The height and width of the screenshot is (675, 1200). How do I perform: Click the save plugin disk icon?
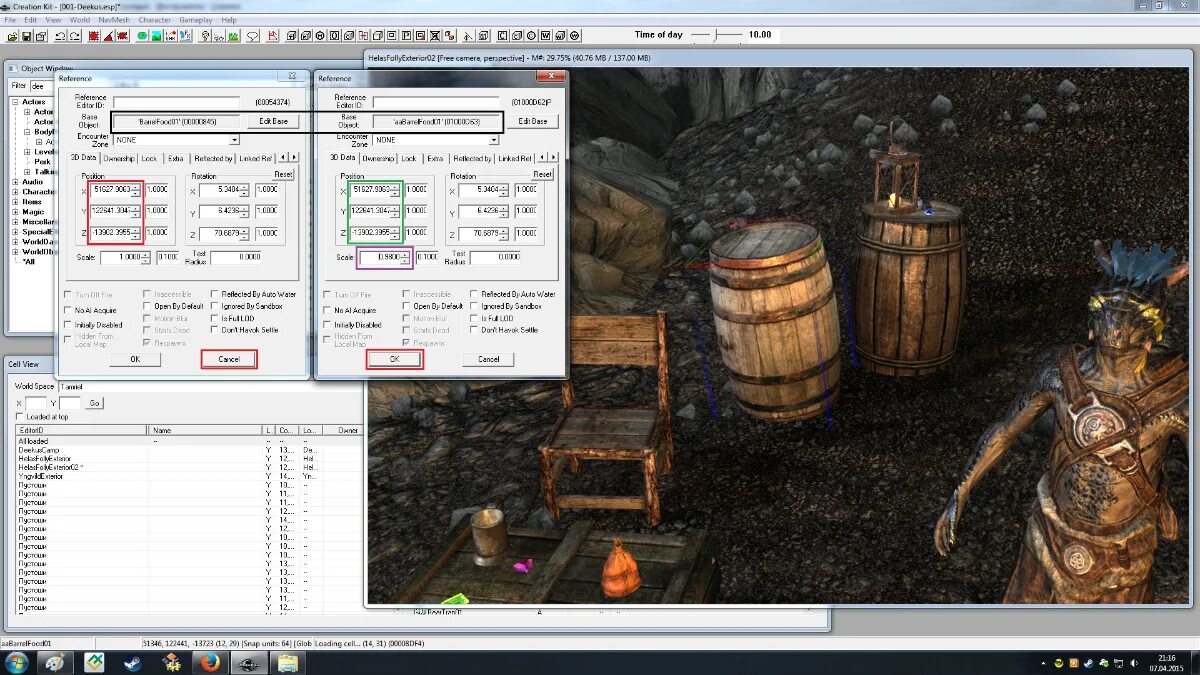click(27, 35)
